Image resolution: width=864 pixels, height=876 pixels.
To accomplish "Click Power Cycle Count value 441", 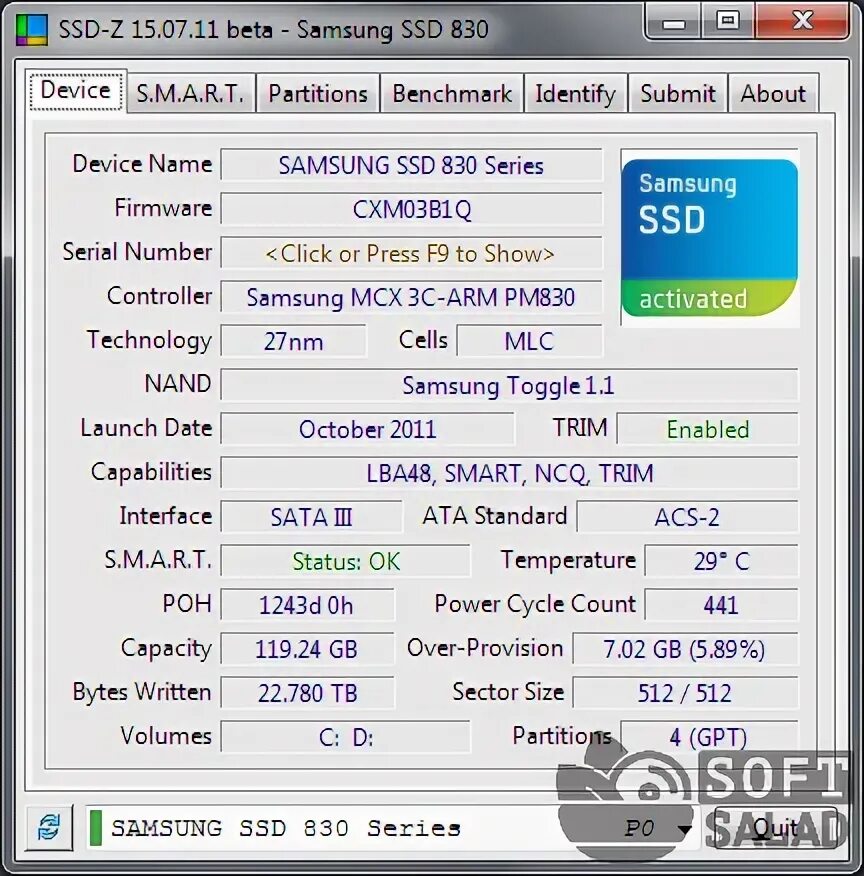I will 721,606.
